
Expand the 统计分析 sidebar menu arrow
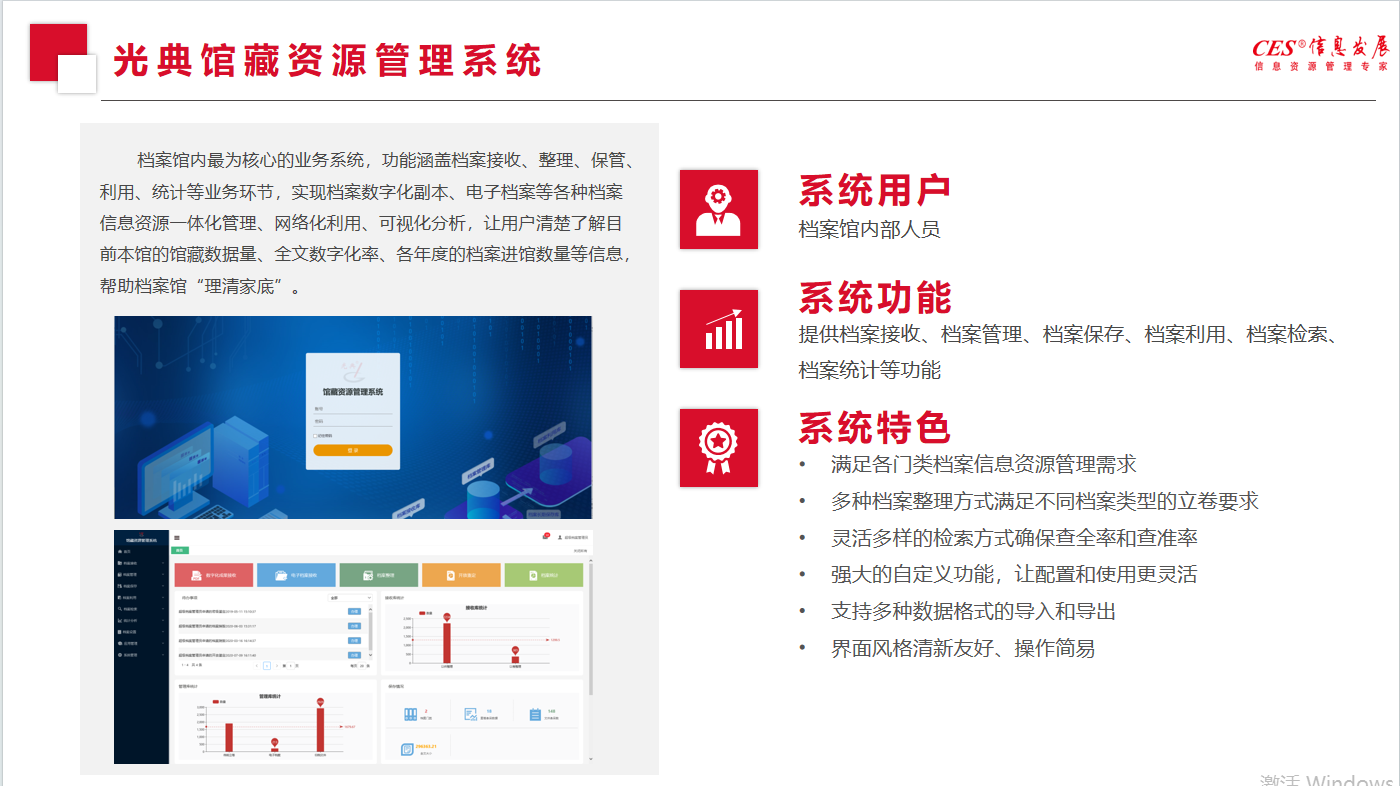tap(163, 620)
